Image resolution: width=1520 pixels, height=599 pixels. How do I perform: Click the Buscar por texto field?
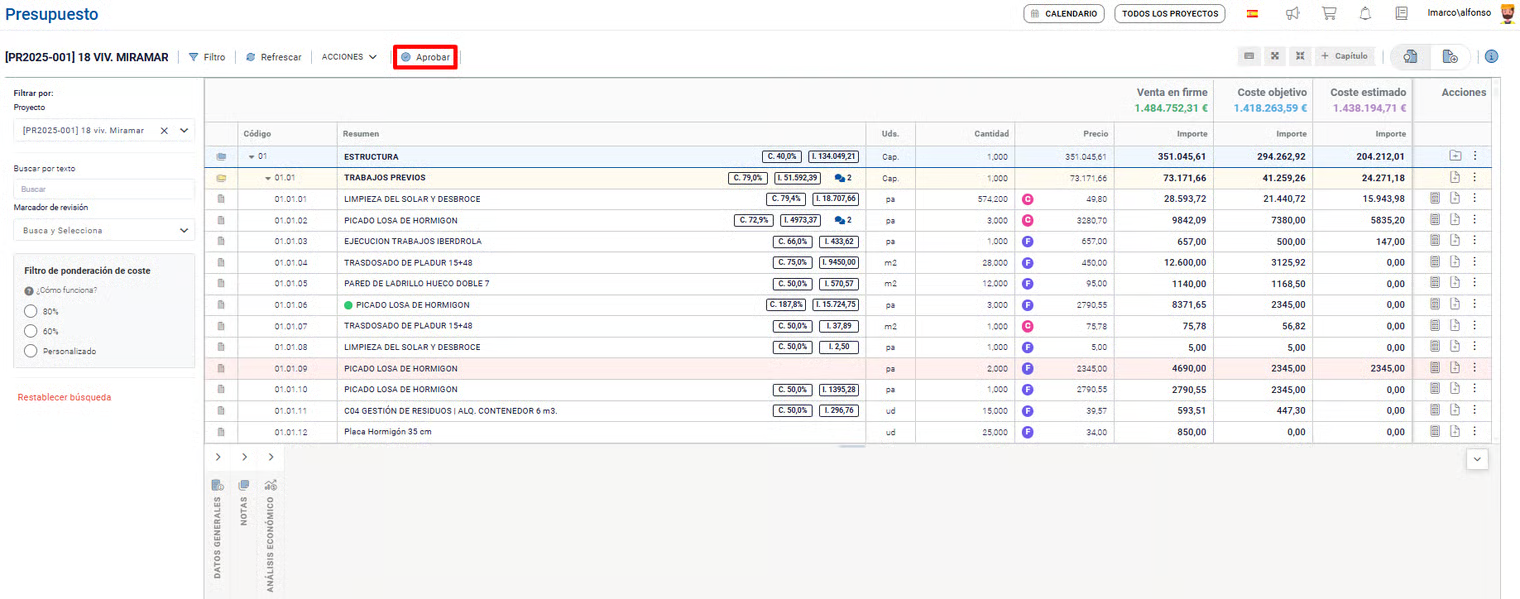[104, 188]
